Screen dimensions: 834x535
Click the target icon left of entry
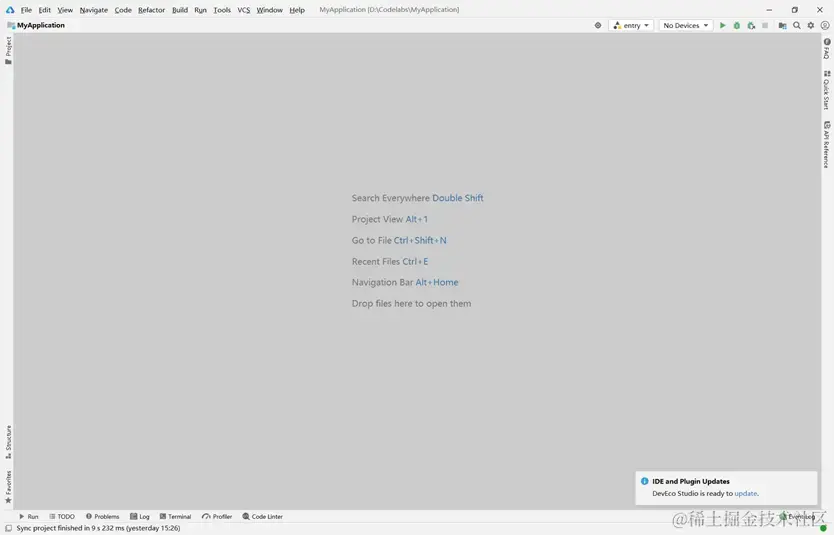(x=598, y=26)
